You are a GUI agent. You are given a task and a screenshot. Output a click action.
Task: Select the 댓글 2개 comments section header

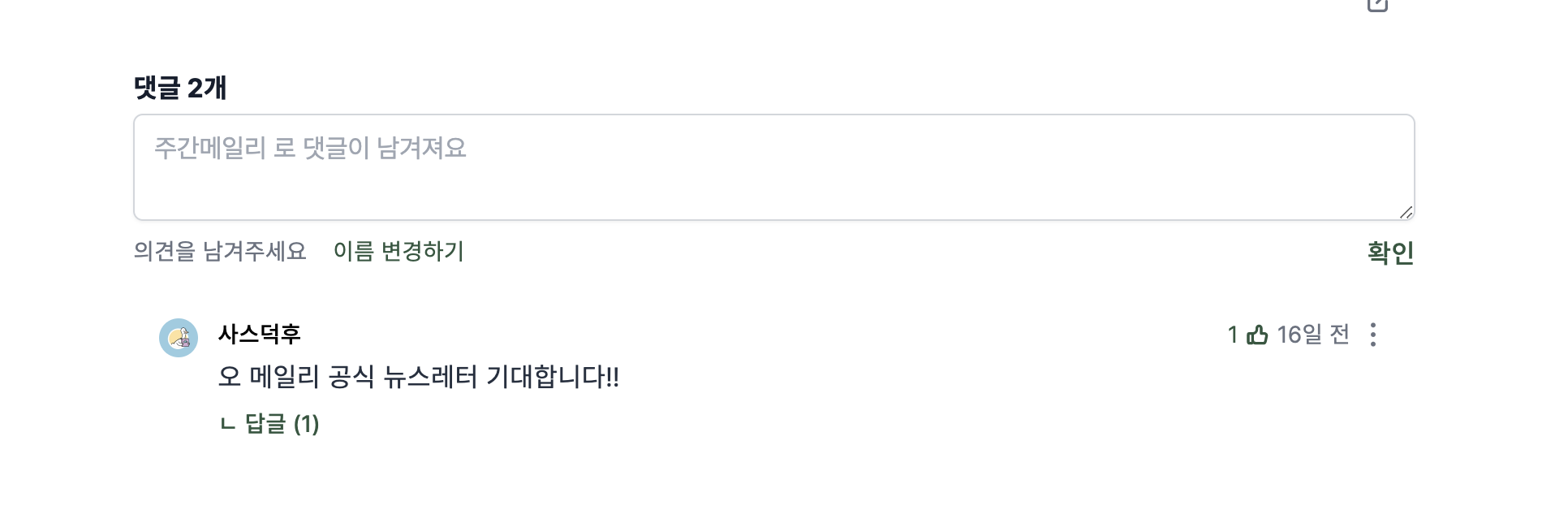click(180, 89)
